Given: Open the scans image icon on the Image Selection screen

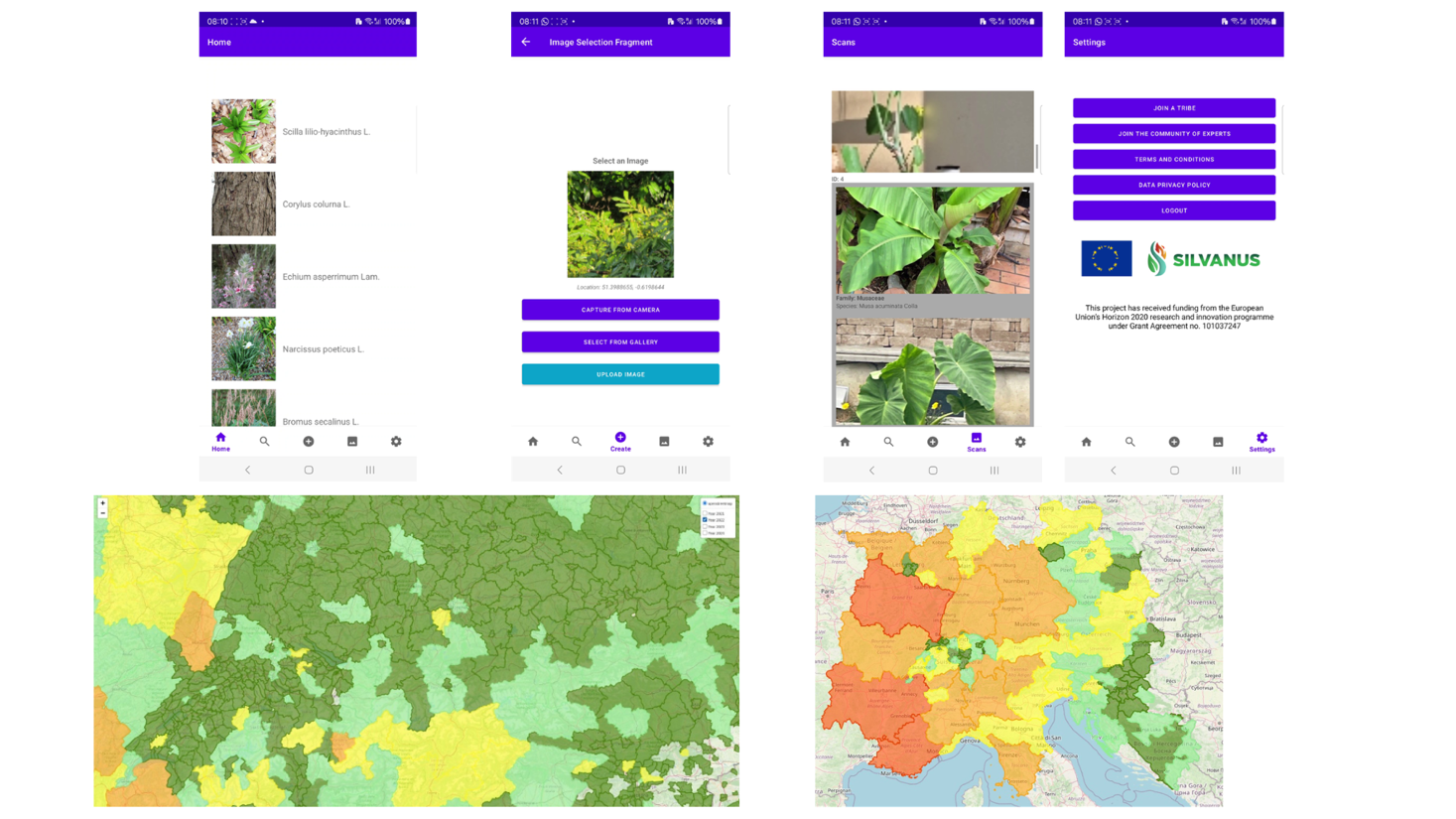Looking at the screenshot, I should click(x=664, y=442).
